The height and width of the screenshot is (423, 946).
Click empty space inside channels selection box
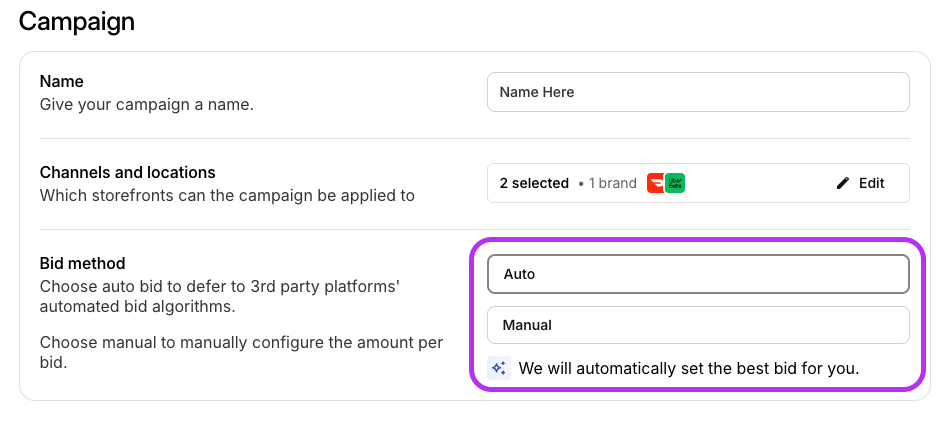tap(760, 183)
